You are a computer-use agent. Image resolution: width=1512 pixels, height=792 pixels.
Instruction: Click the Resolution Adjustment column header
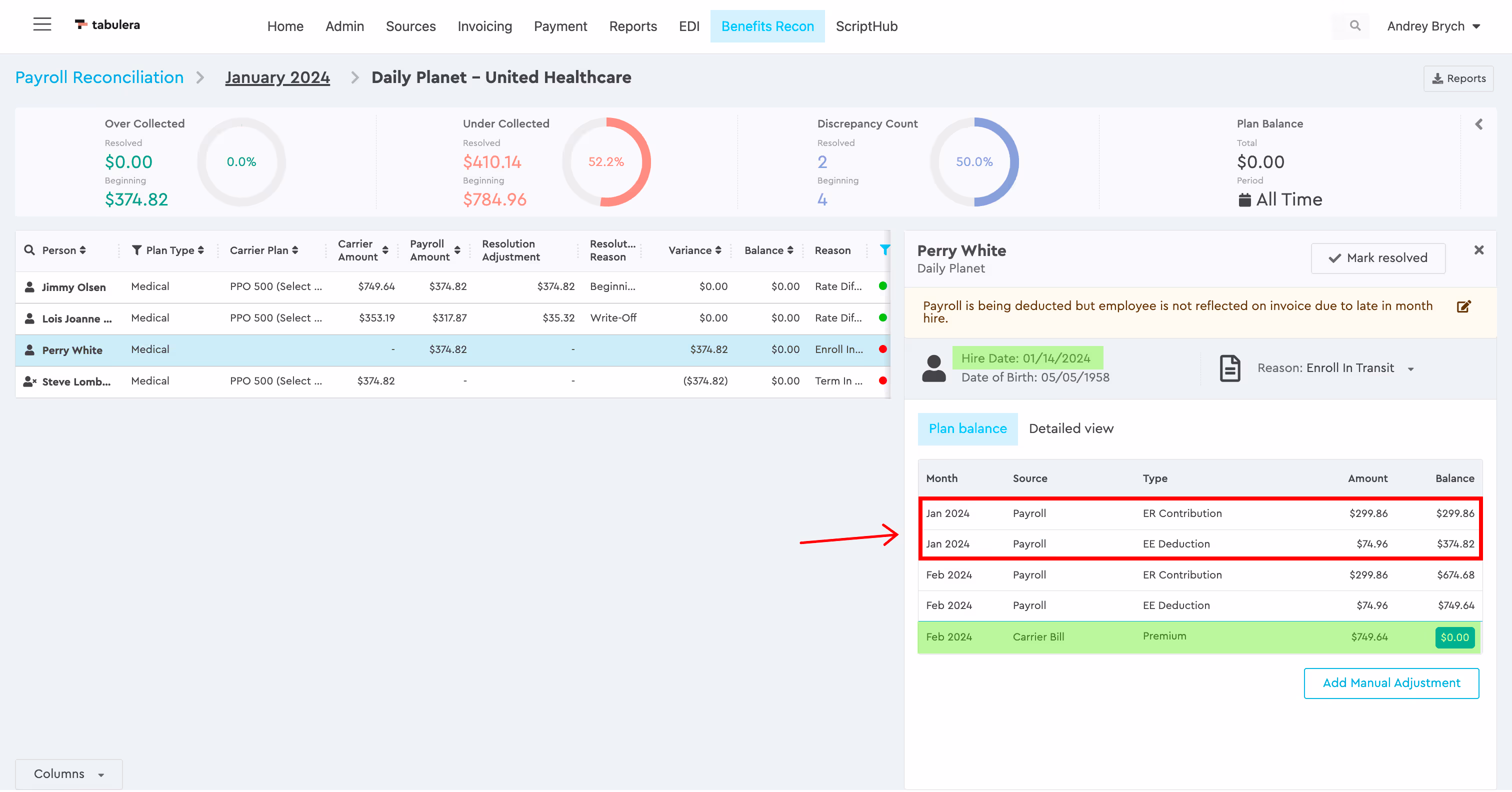pos(510,250)
